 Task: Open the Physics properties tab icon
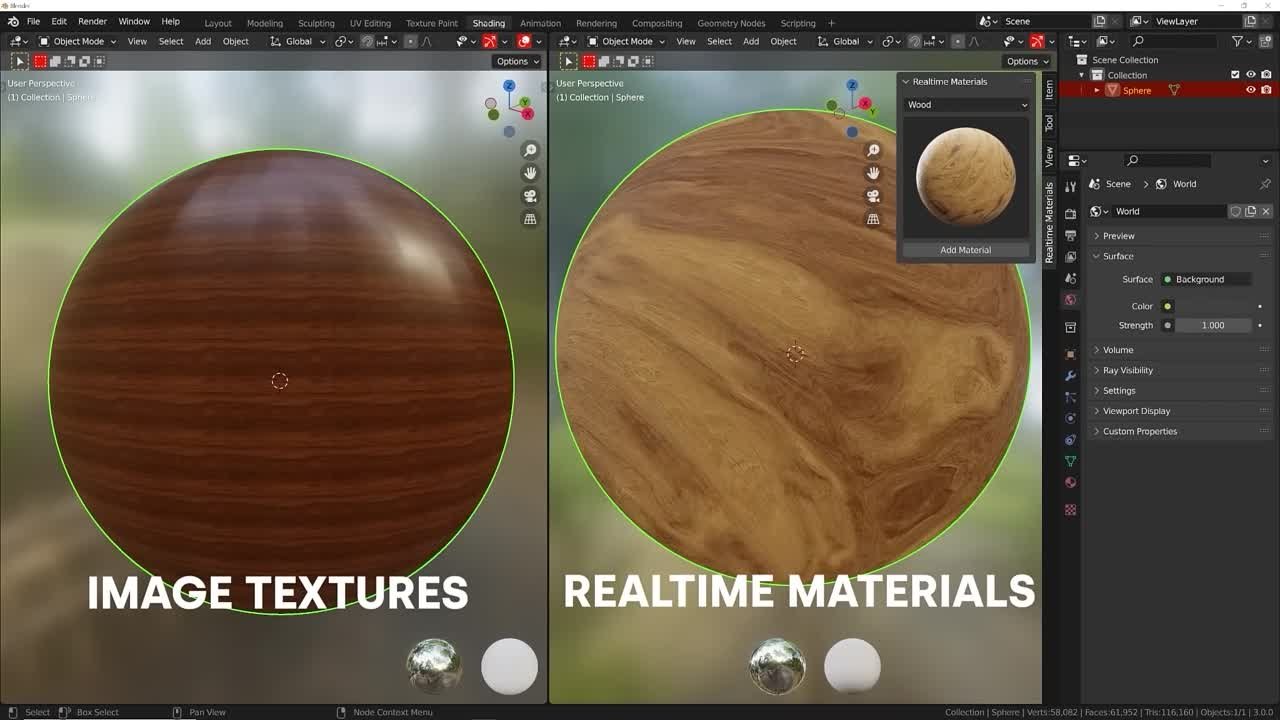point(1070,417)
